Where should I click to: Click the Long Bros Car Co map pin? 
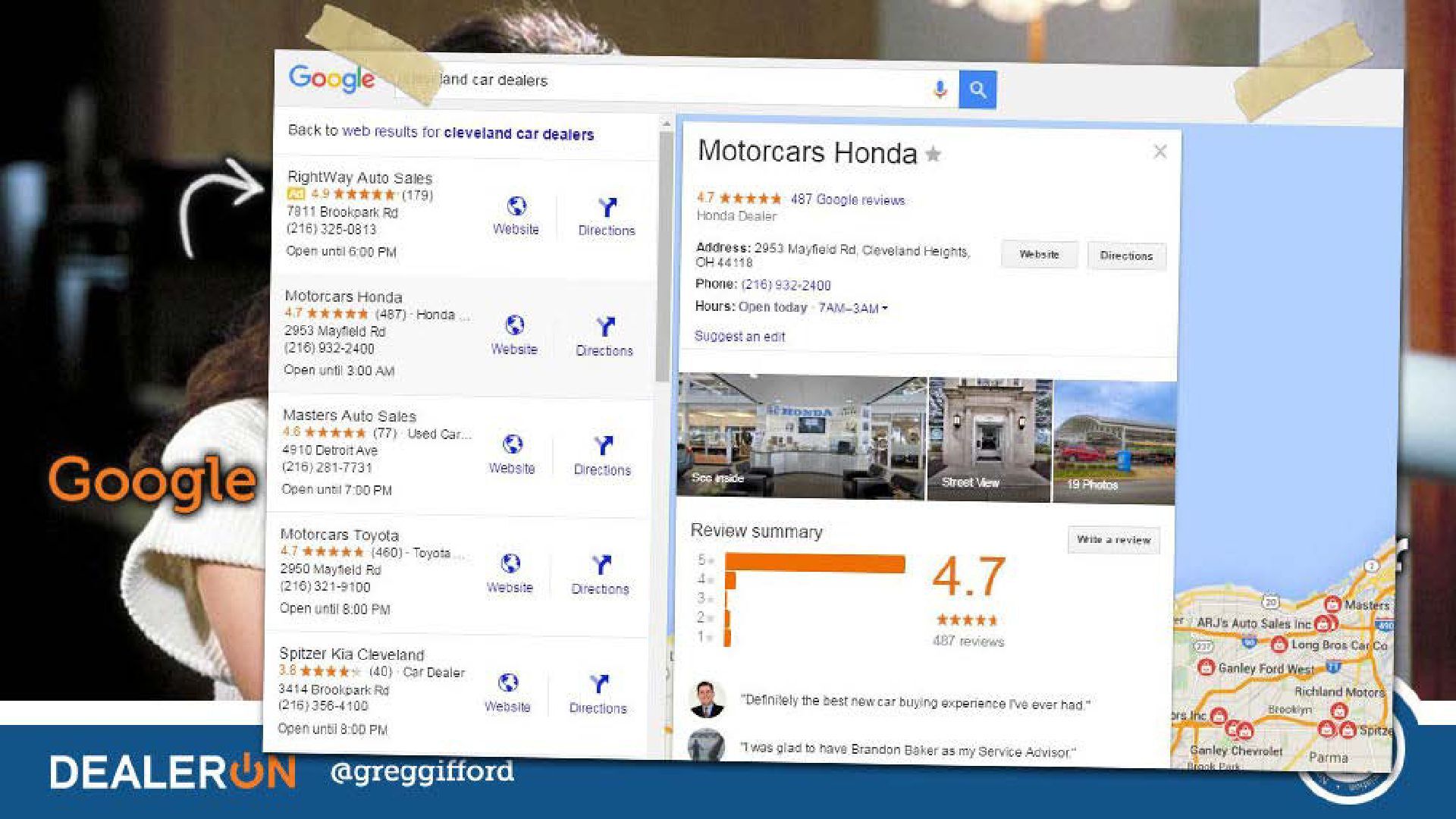click(x=1279, y=645)
